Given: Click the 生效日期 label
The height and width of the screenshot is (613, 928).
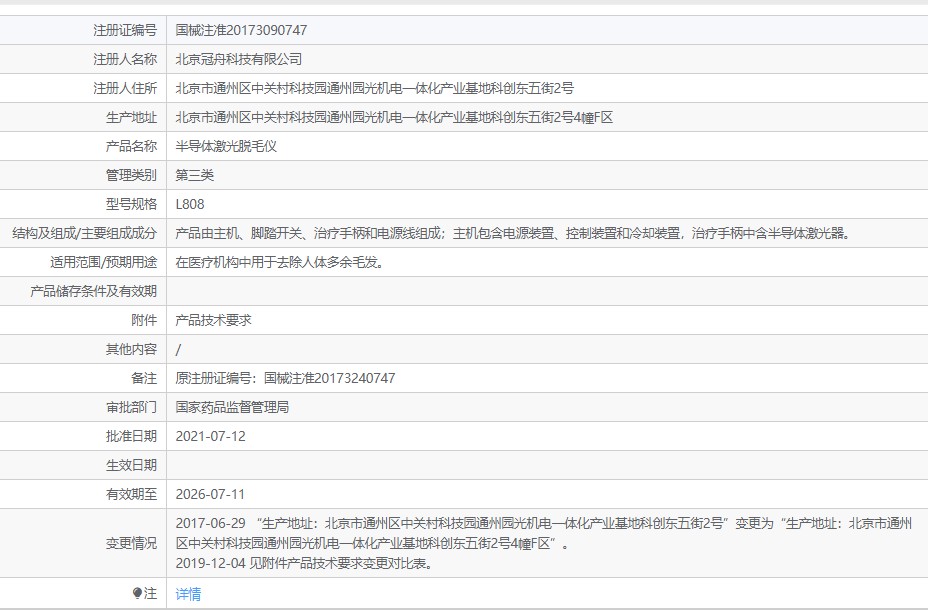Looking at the screenshot, I should (131, 465).
